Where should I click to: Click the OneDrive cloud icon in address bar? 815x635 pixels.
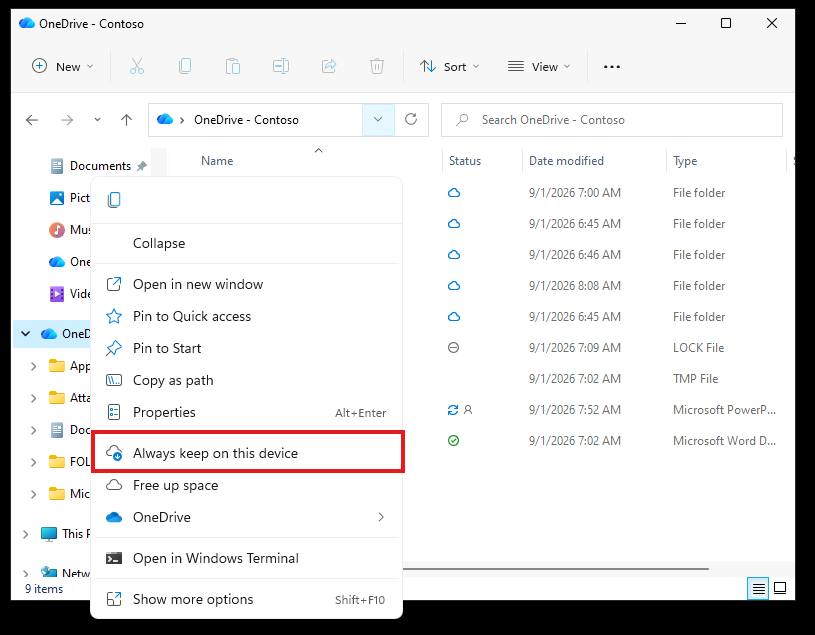tap(165, 120)
